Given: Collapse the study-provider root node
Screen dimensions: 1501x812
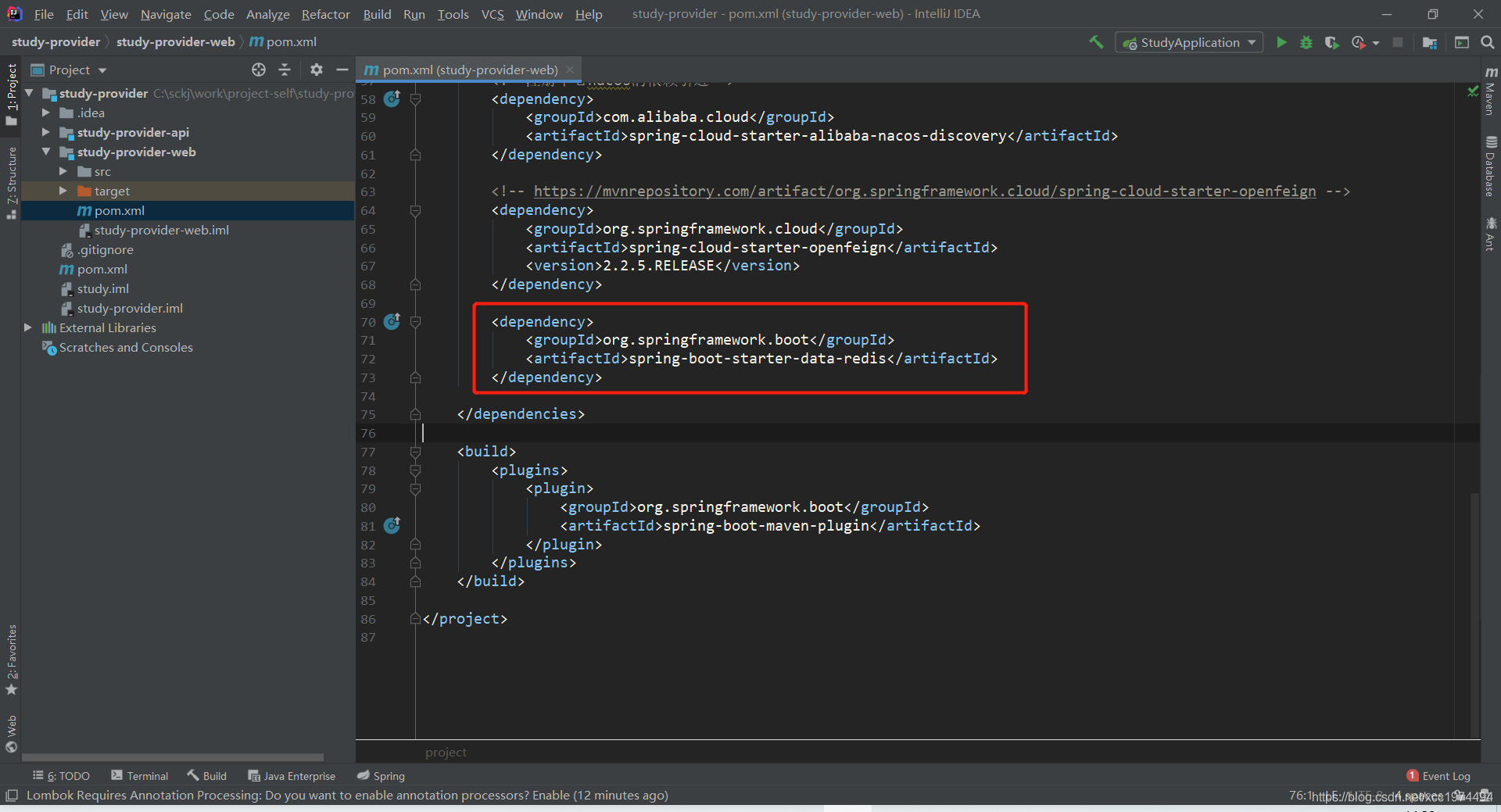Looking at the screenshot, I should pos(29,93).
